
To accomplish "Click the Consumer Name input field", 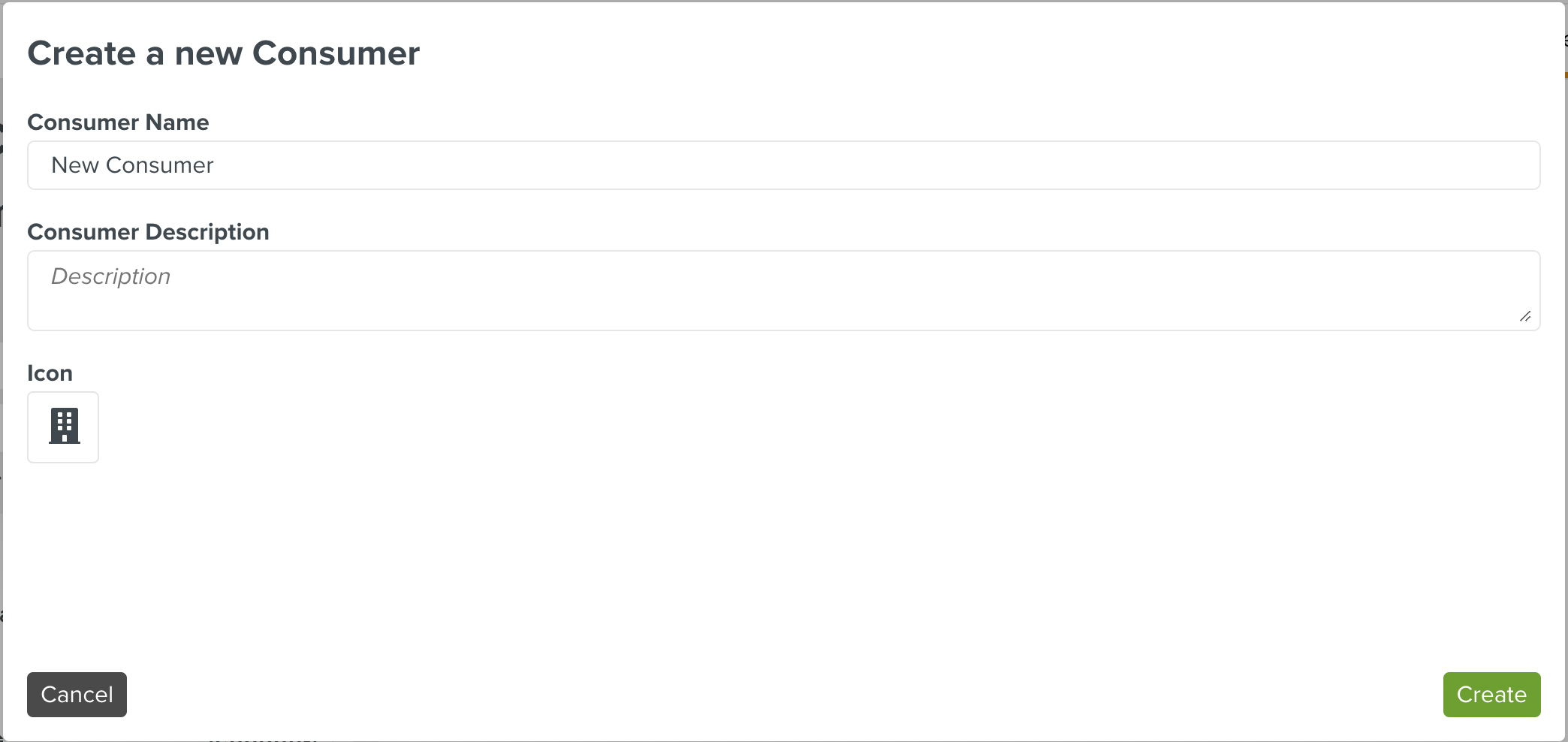I will [783, 165].
